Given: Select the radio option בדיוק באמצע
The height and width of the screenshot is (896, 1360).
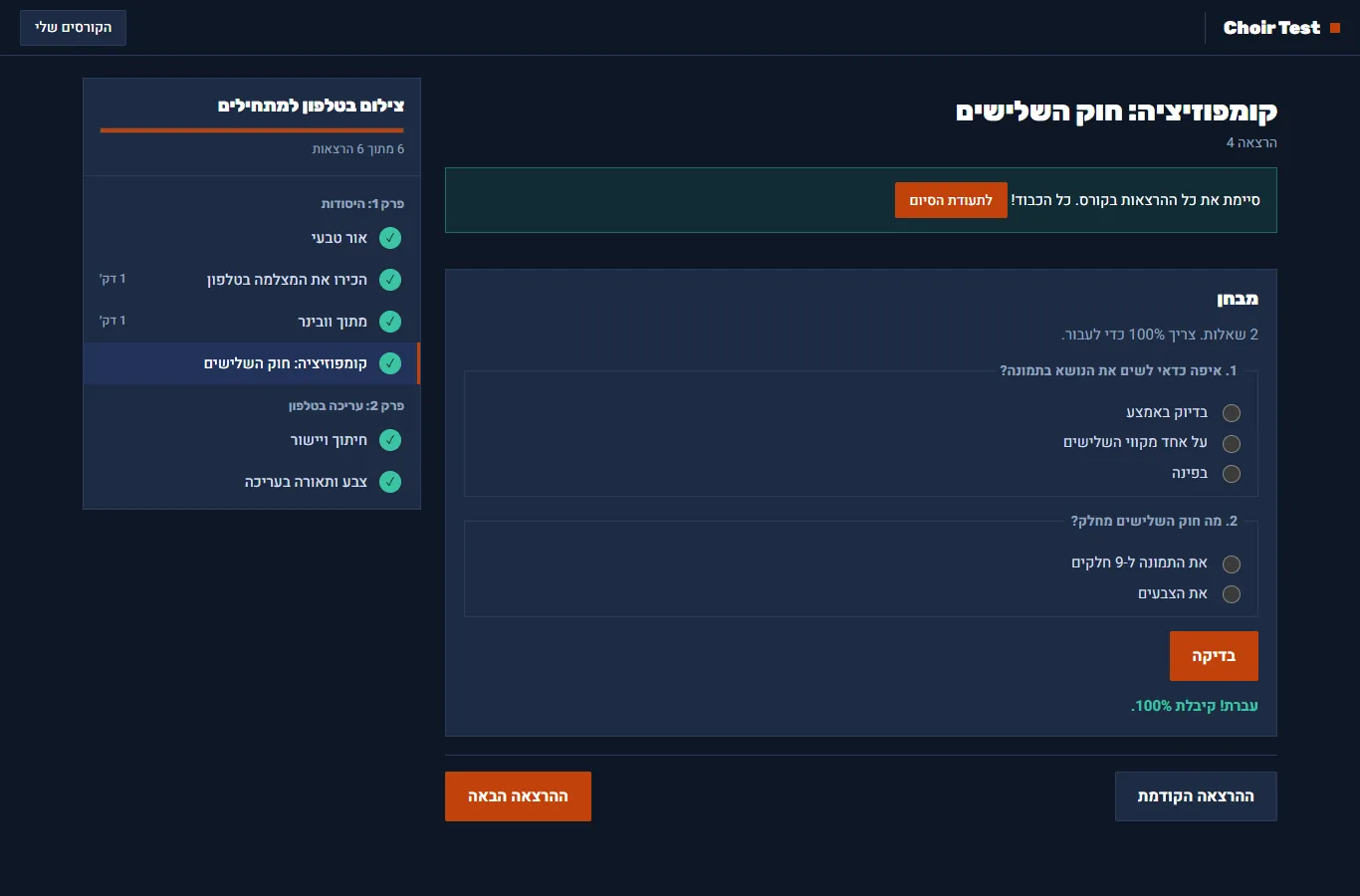Looking at the screenshot, I should coord(1232,413).
